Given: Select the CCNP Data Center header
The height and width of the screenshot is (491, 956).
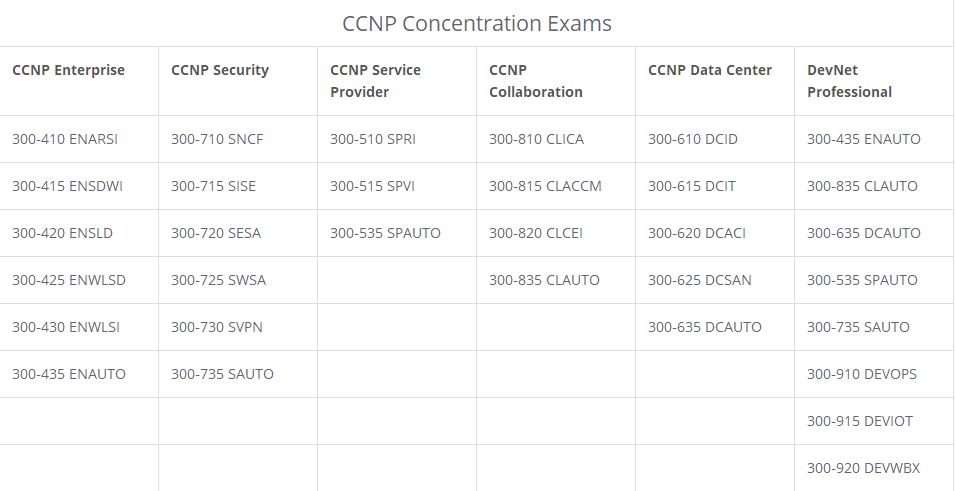Looking at the screenshot, I should [x=710, y=70].
